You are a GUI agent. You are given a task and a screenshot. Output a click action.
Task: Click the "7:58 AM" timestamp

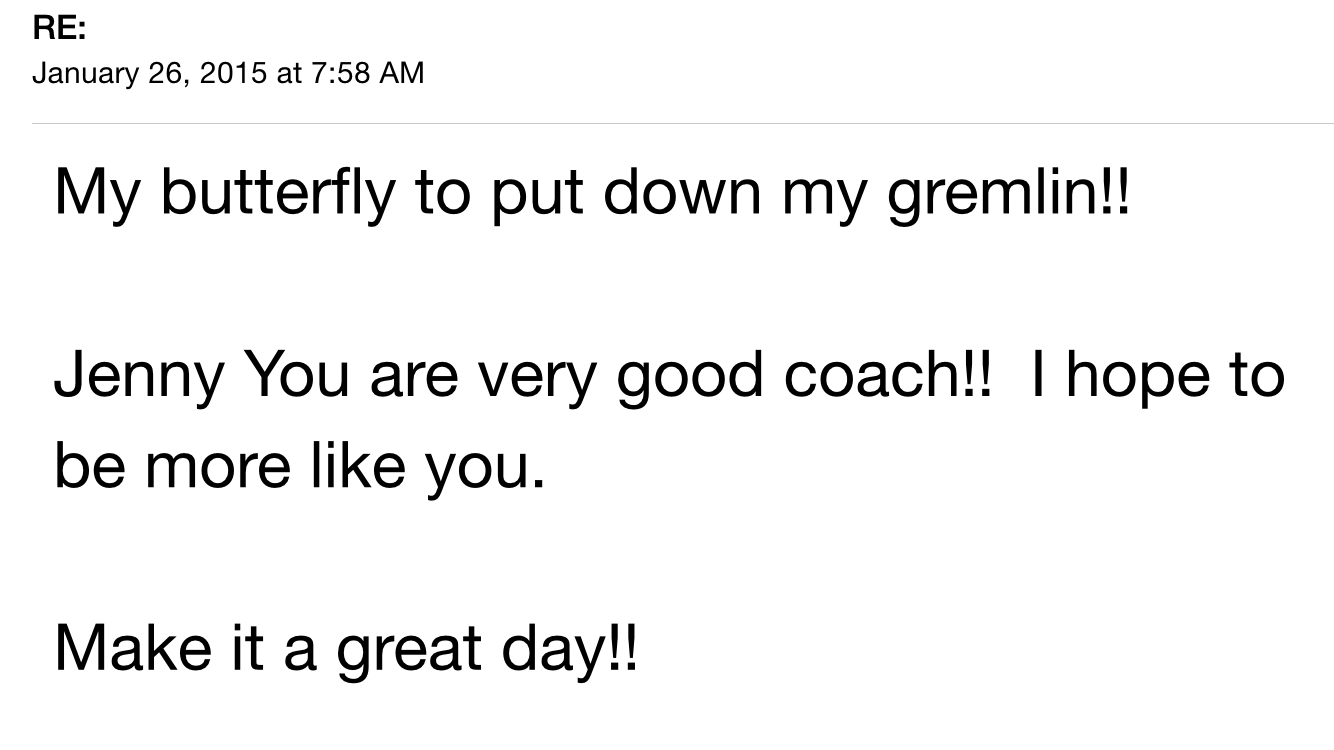[369, 73]
